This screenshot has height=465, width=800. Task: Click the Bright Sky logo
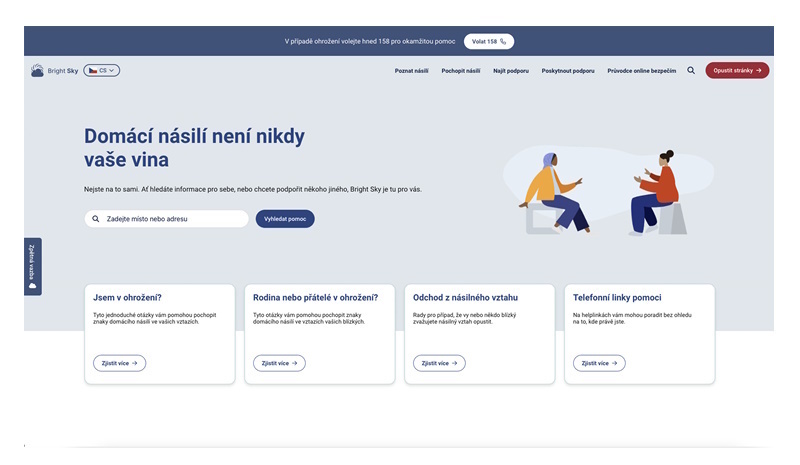(x=54, y=71)
